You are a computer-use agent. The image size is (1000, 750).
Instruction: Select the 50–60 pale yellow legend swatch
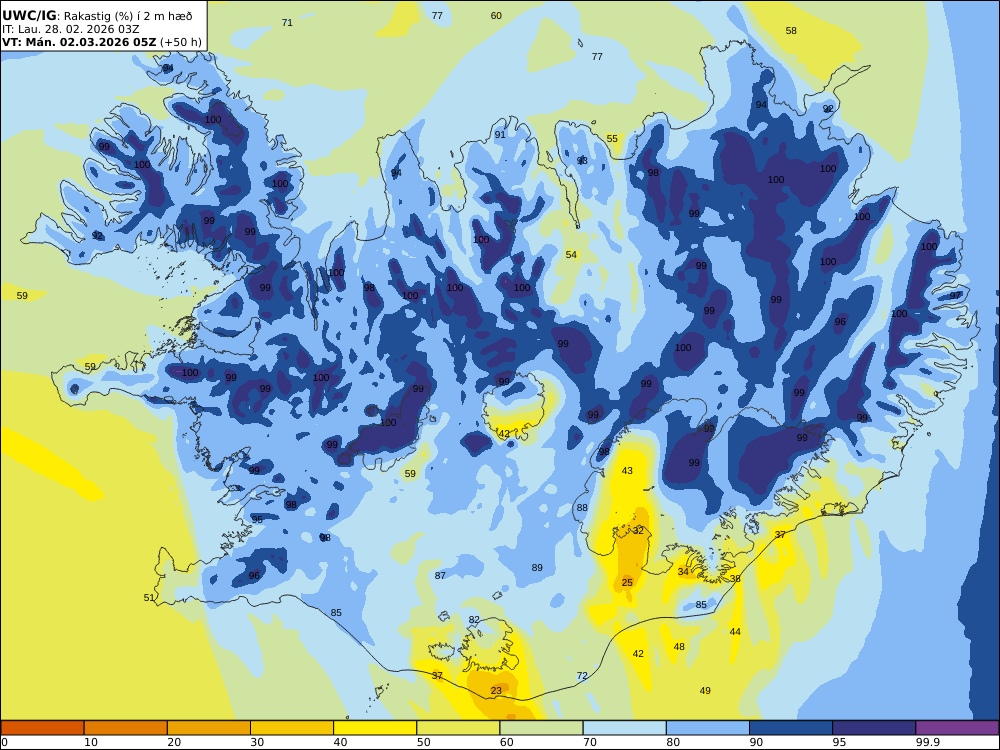pos(458,728)
